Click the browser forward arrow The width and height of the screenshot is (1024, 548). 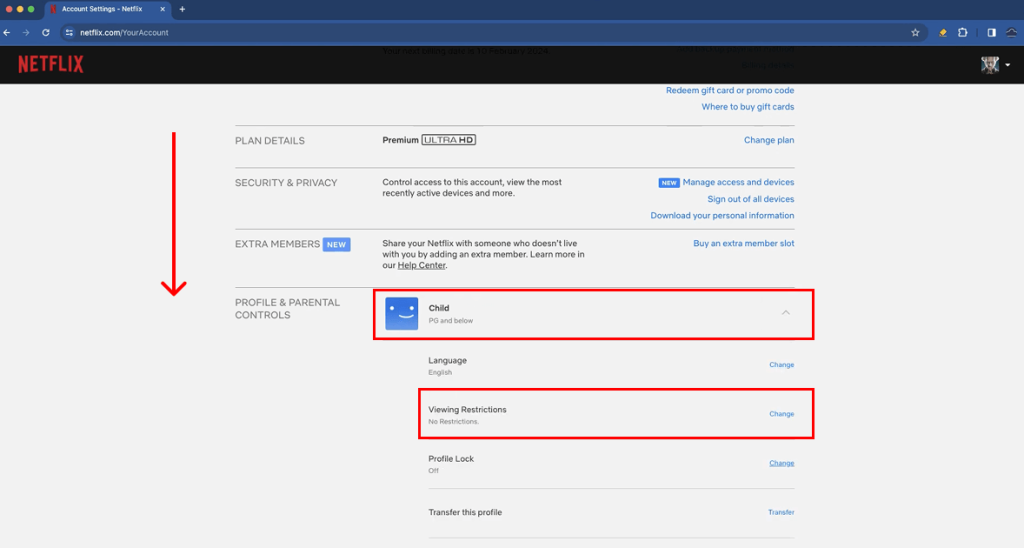coord(26,33)
